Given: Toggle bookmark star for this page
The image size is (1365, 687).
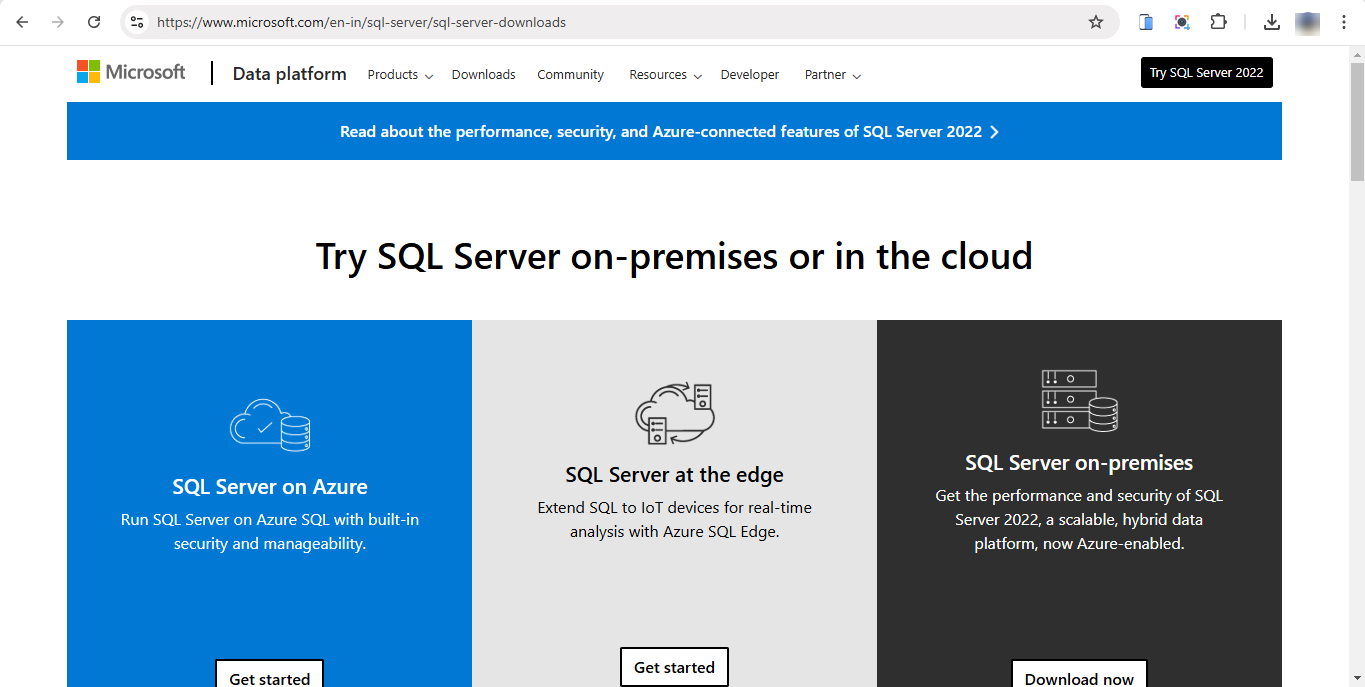Looking at the screenshot, I should click(1096, 22).
